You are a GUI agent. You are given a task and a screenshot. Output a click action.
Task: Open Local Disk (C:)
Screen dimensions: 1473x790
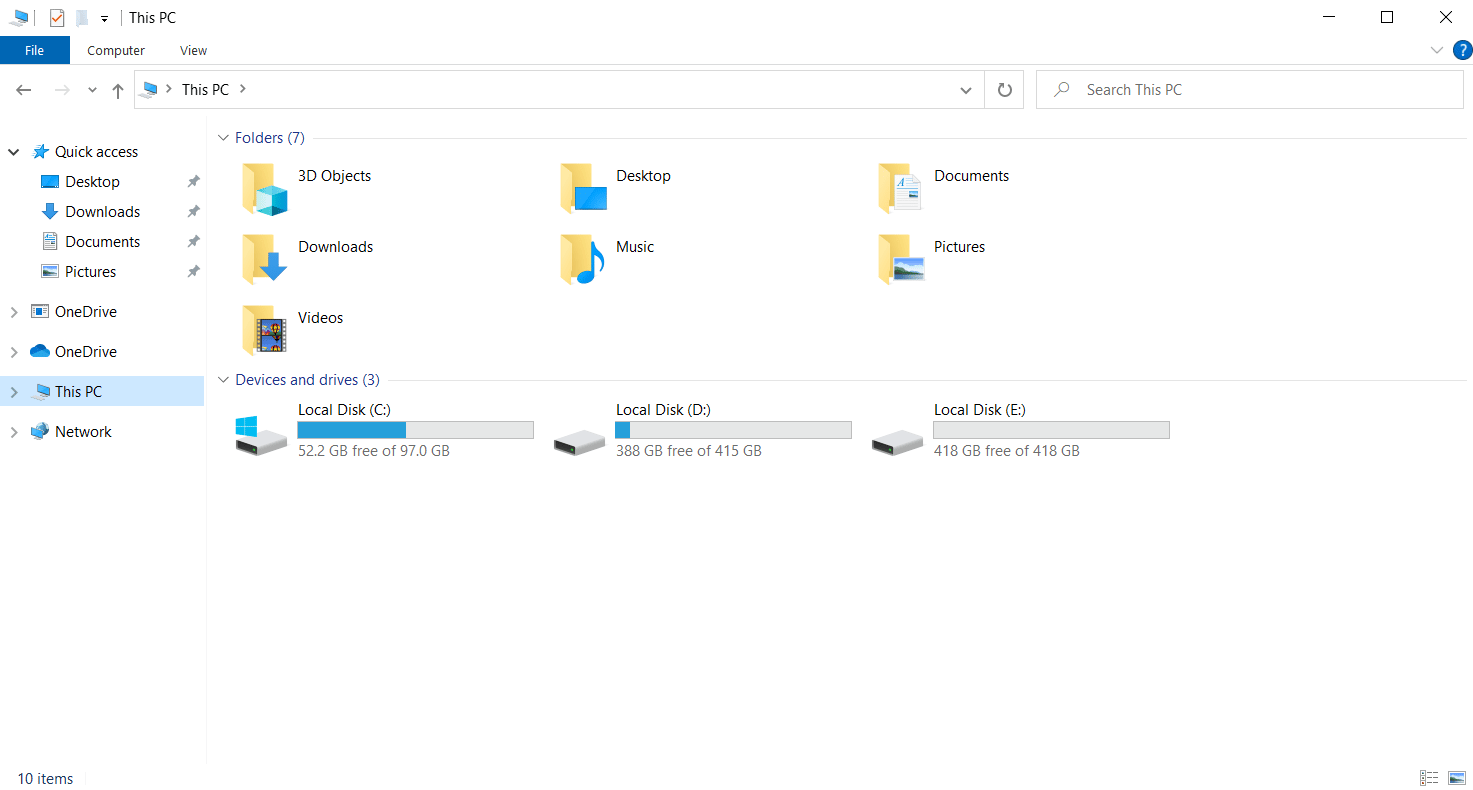344,409
